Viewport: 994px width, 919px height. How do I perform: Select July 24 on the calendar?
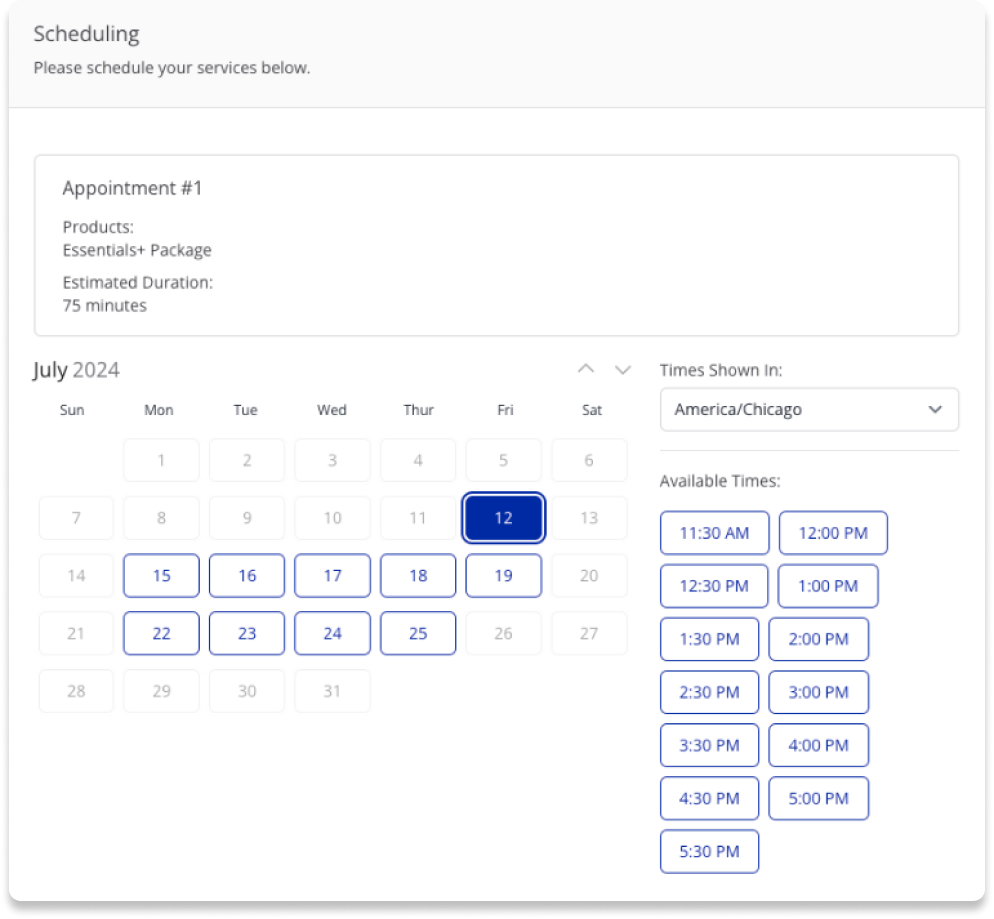(x=332, y=634)
